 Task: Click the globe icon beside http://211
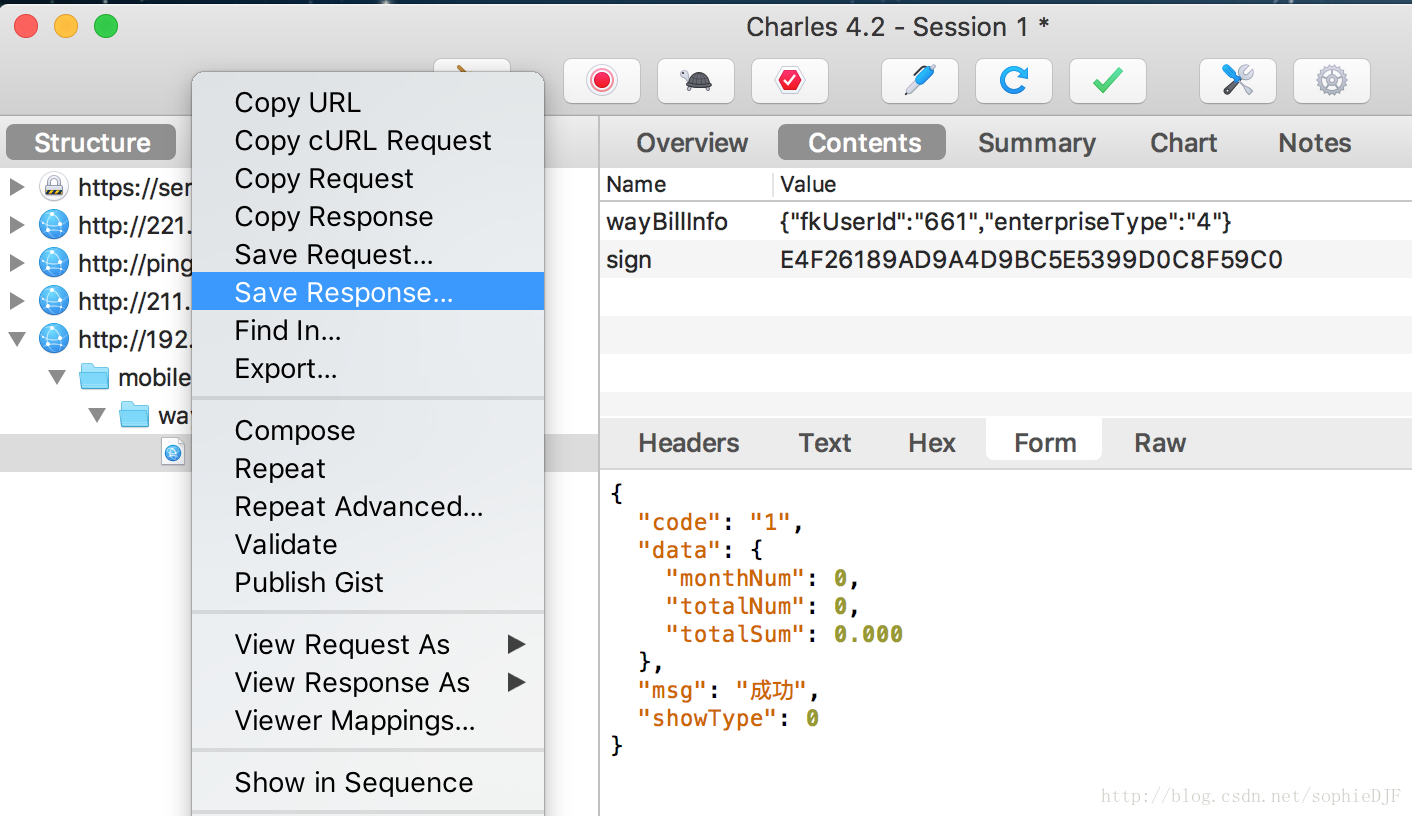point(54,301)
